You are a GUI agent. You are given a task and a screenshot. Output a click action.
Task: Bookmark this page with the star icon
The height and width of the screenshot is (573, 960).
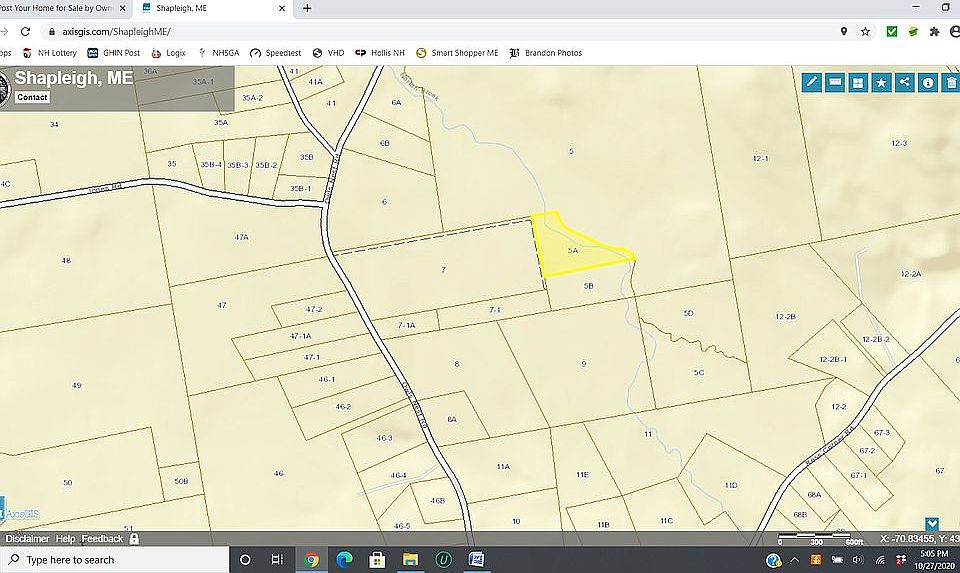click(x=865, y=32)
